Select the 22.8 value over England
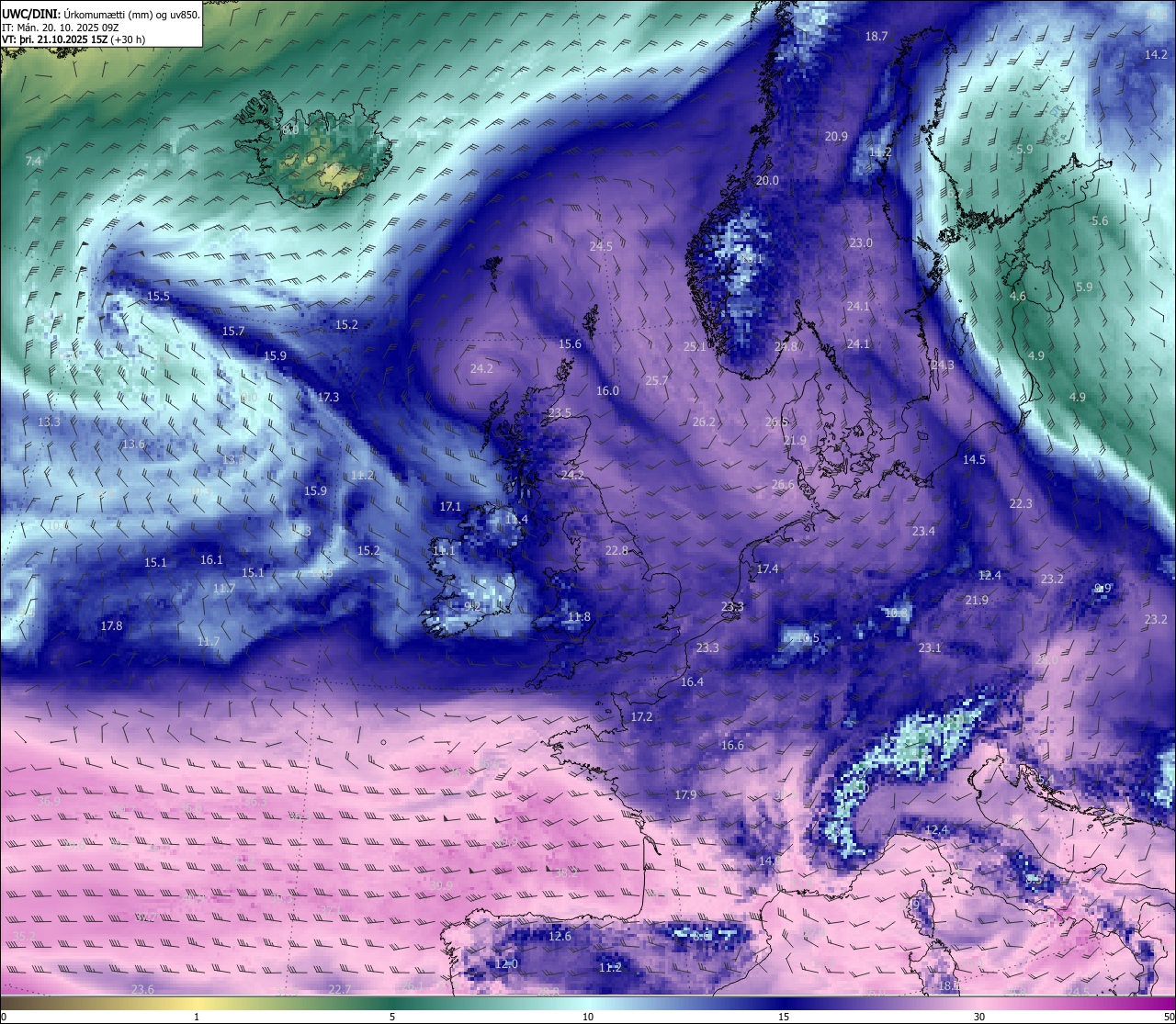The width and height of the screenshot is (1176, 1024). tap(616, 551)
